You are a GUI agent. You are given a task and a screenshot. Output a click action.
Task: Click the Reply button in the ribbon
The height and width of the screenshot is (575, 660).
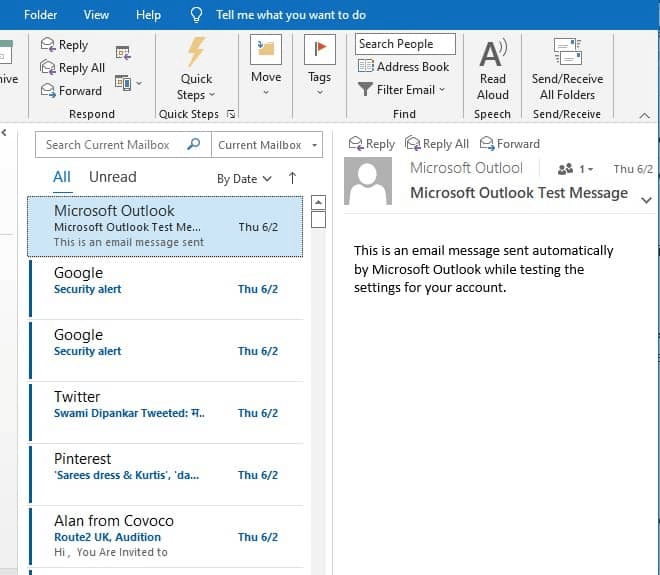[64, 45]
